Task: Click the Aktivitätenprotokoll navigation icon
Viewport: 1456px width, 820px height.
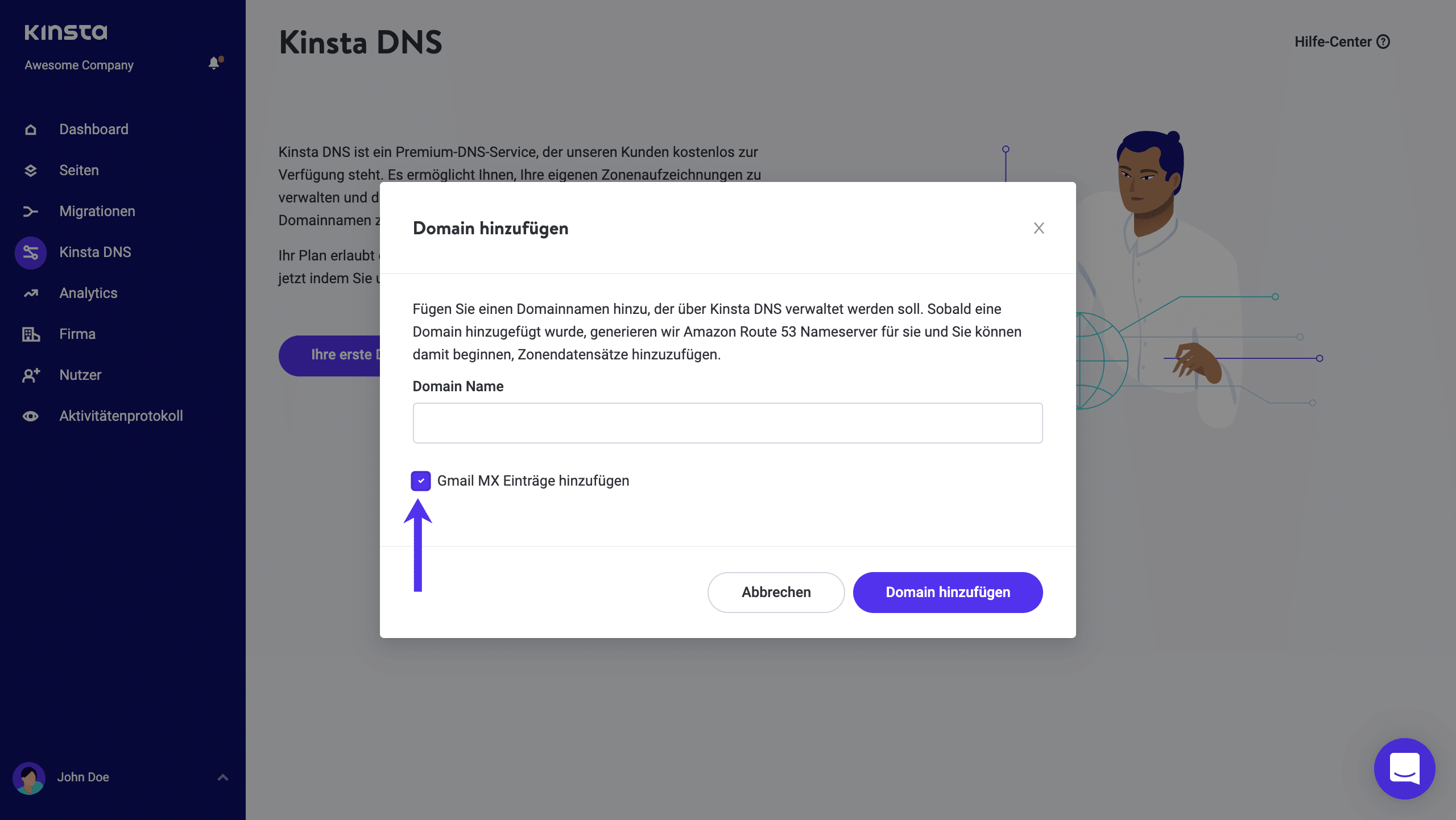Action: pos(30,416)
